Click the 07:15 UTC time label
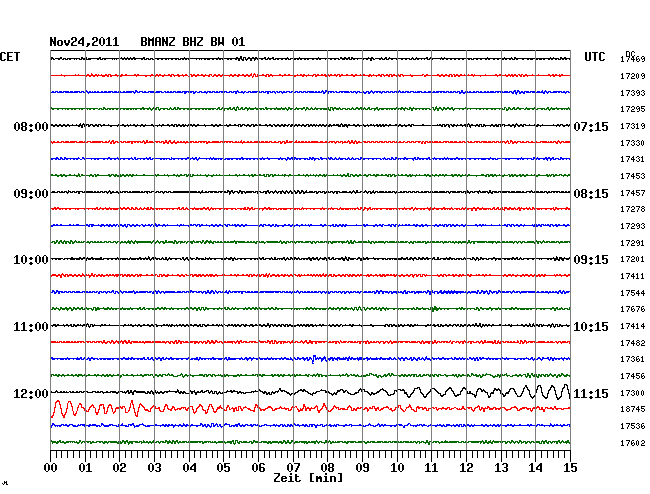 (x=591, y=126)
